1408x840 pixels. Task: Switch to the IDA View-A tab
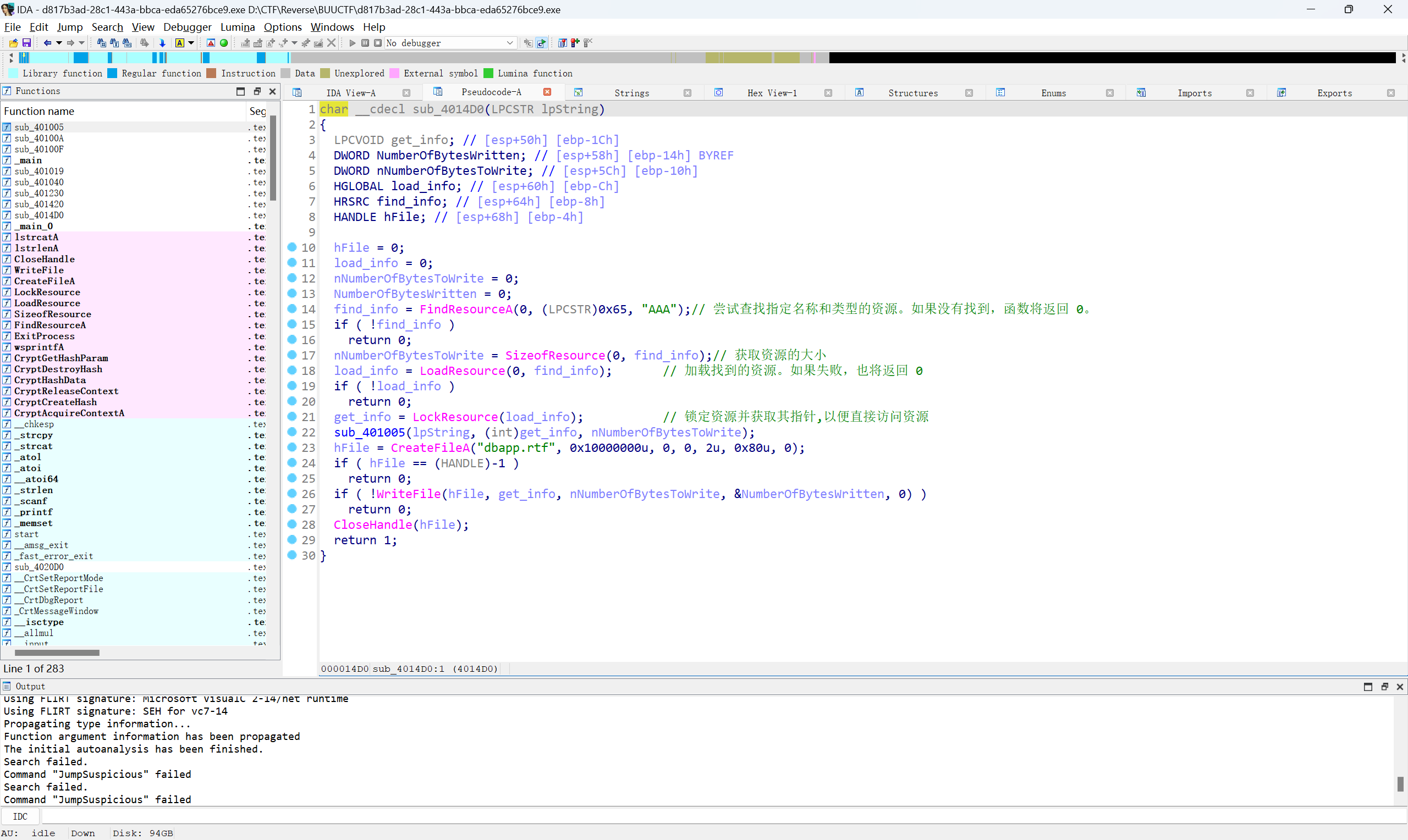(x=350, y=93)
